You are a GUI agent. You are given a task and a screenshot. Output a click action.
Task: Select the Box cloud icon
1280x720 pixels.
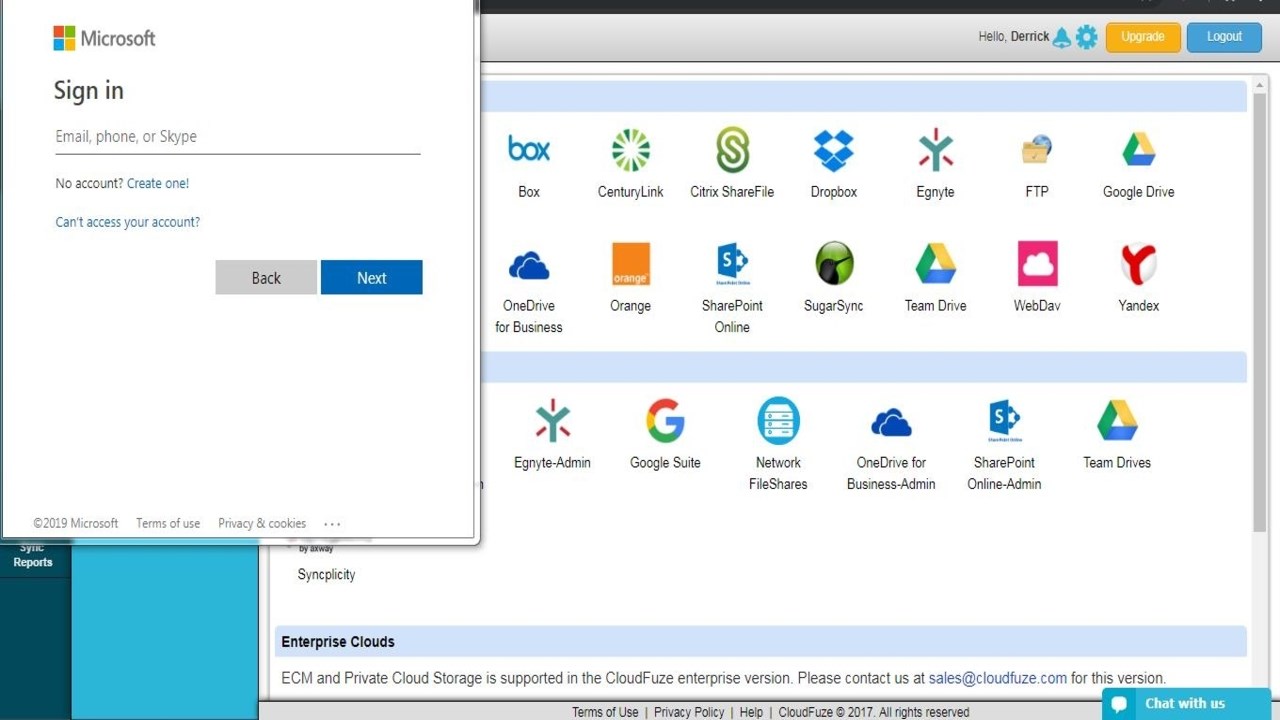click(x=529, y=150)
